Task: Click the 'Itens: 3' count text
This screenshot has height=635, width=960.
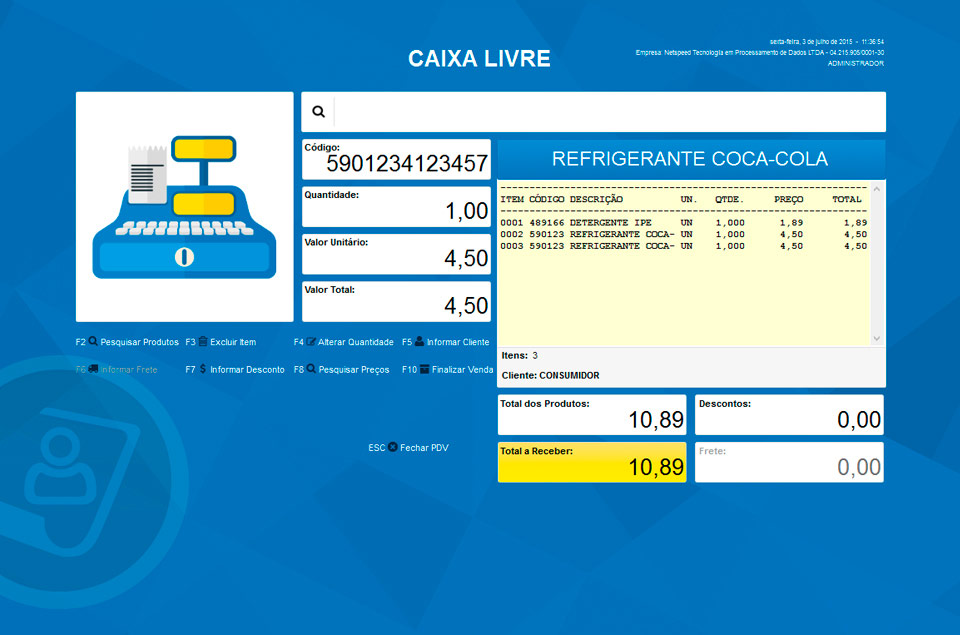Action: tap(519, 355)
